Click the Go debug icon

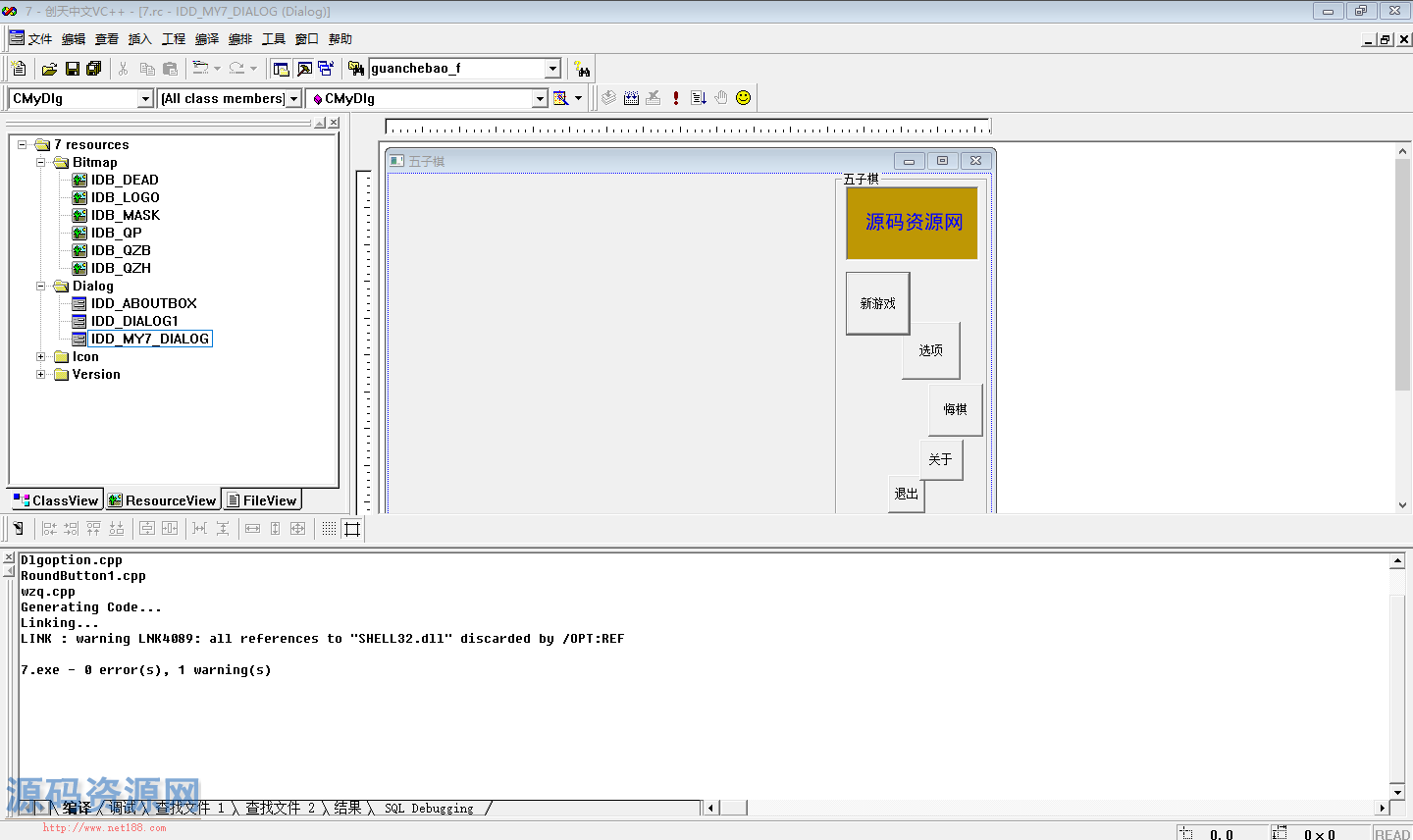click(x=699, y=98)
